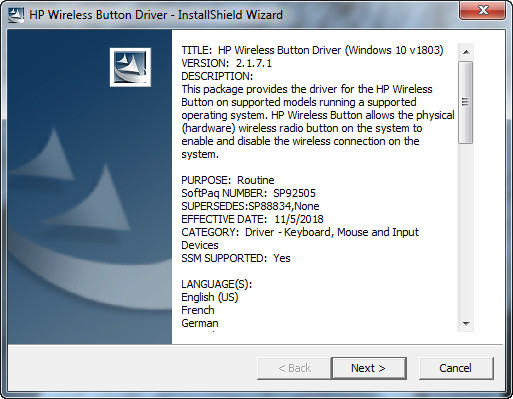Close the wizard window with X
The image size is (513, 399).
pos(482,10)
